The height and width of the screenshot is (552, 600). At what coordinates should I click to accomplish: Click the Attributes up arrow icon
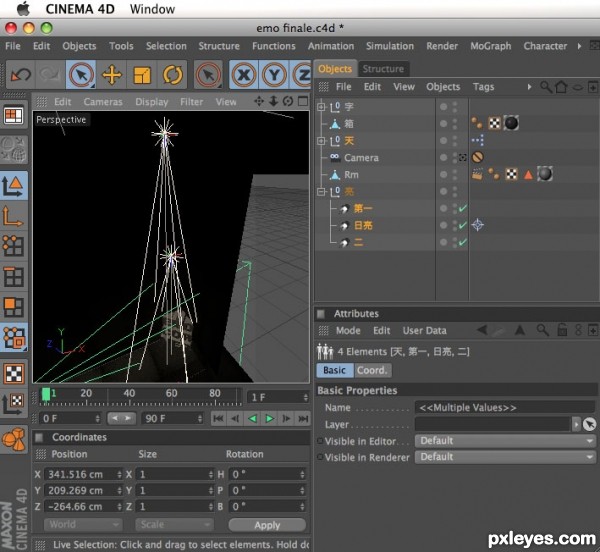tap(520, 330)
